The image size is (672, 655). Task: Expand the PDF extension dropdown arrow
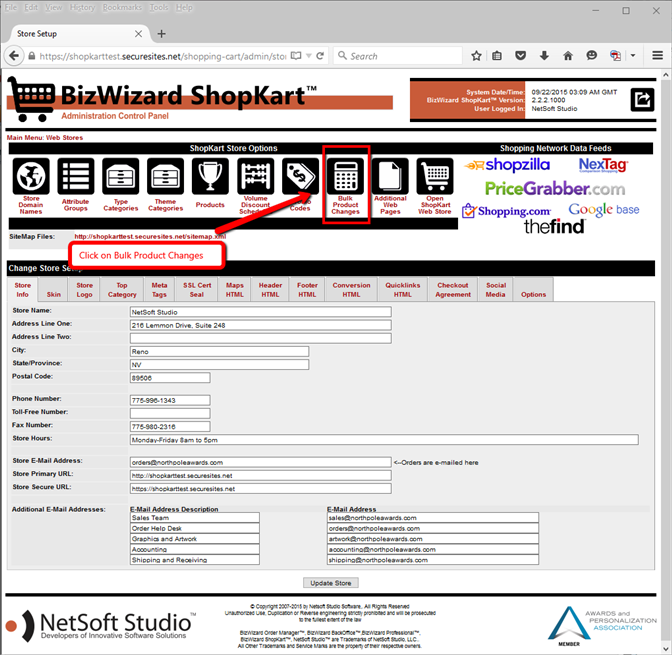pos(633,56)
